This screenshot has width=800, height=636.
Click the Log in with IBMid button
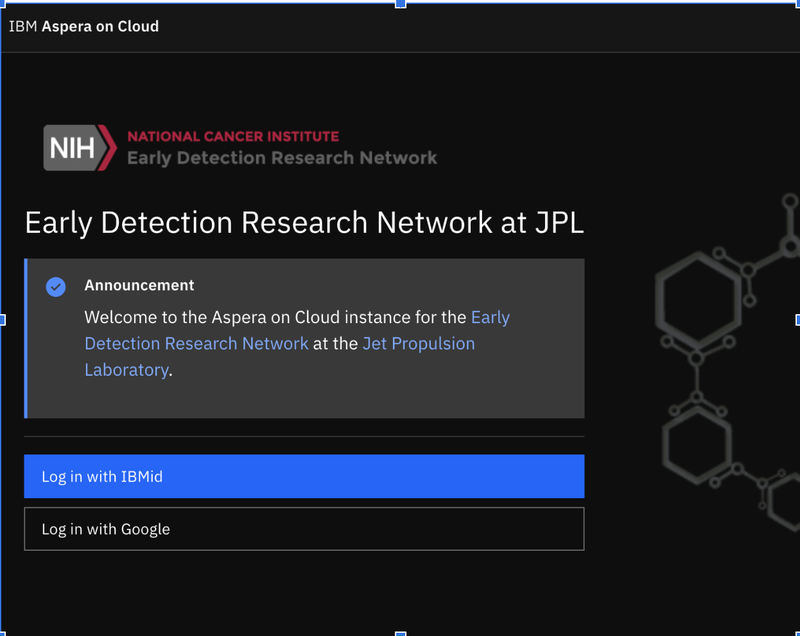[304, 476]
